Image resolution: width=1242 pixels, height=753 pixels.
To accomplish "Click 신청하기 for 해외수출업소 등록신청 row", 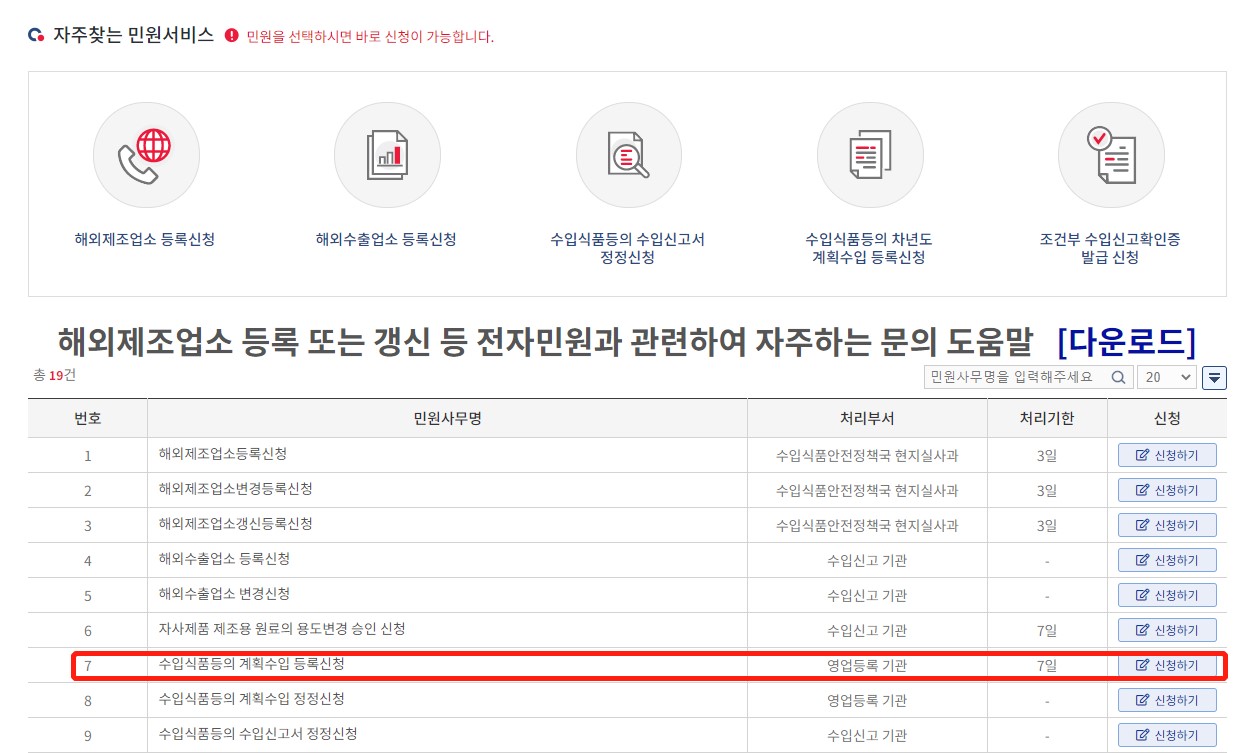I will pyautogui.click(x=1167, y=561).
